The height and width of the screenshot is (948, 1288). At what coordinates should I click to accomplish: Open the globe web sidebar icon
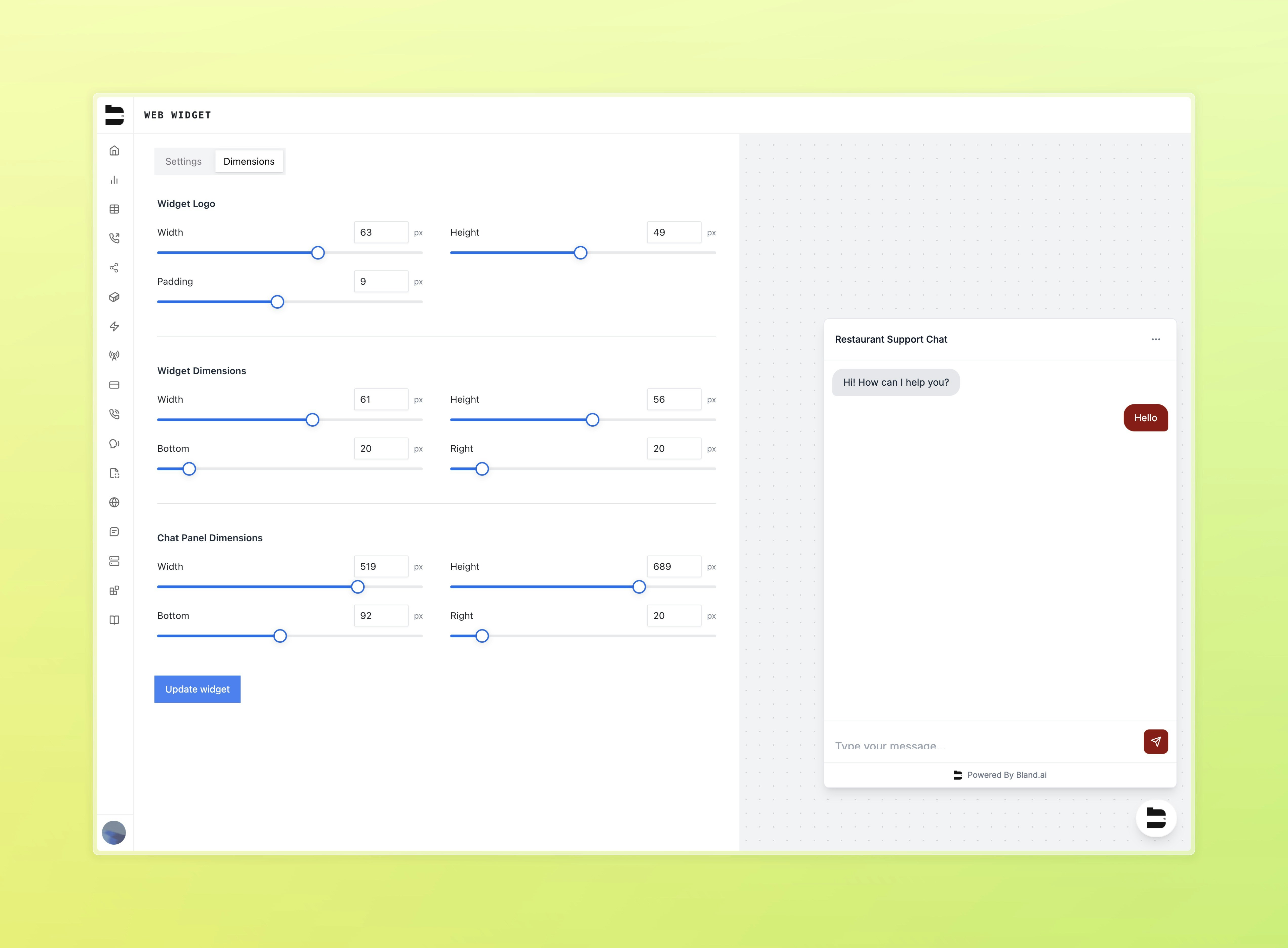coord(114,502)
